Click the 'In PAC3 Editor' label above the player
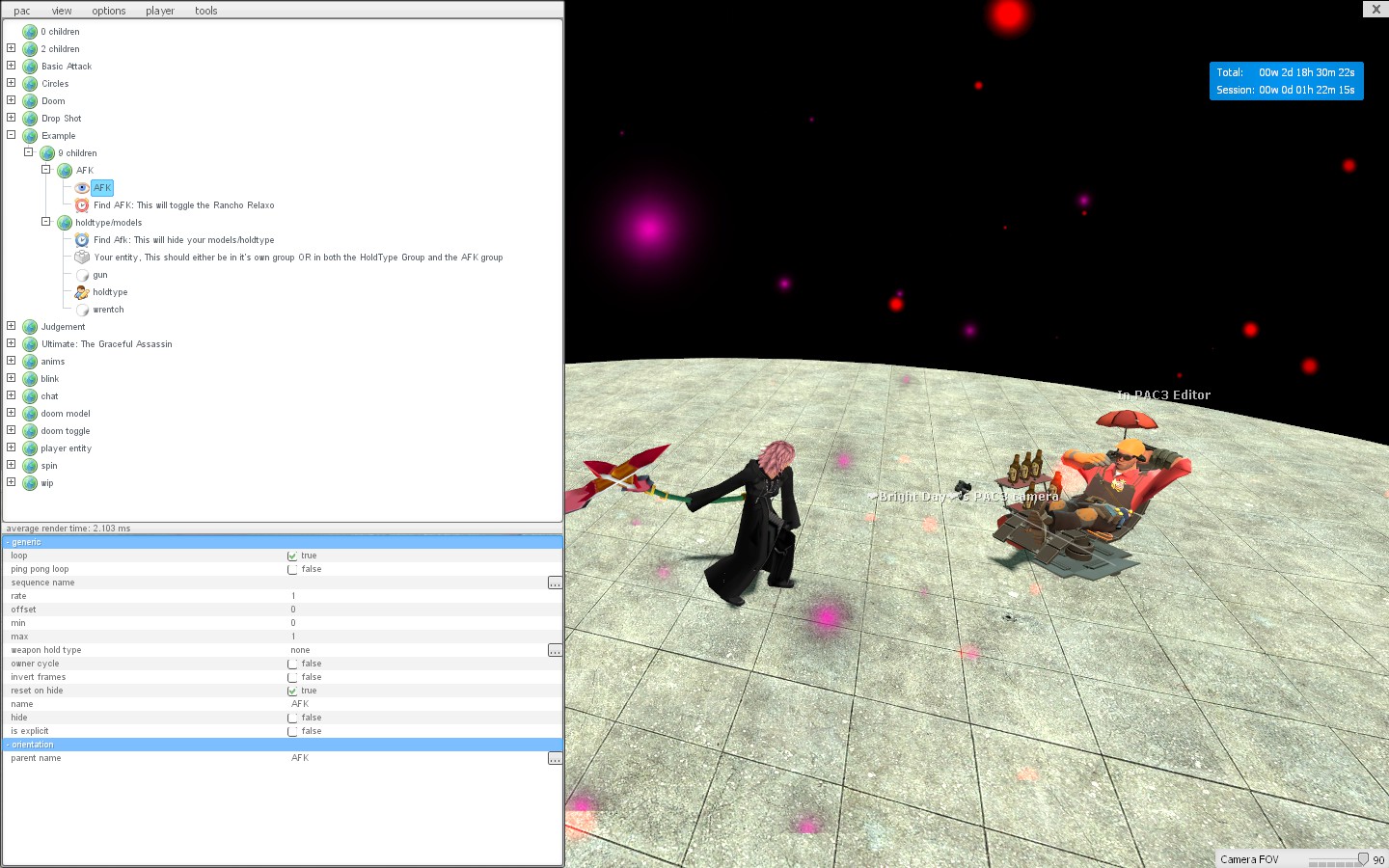1389x868 pixels. (x=1163, y=395)
